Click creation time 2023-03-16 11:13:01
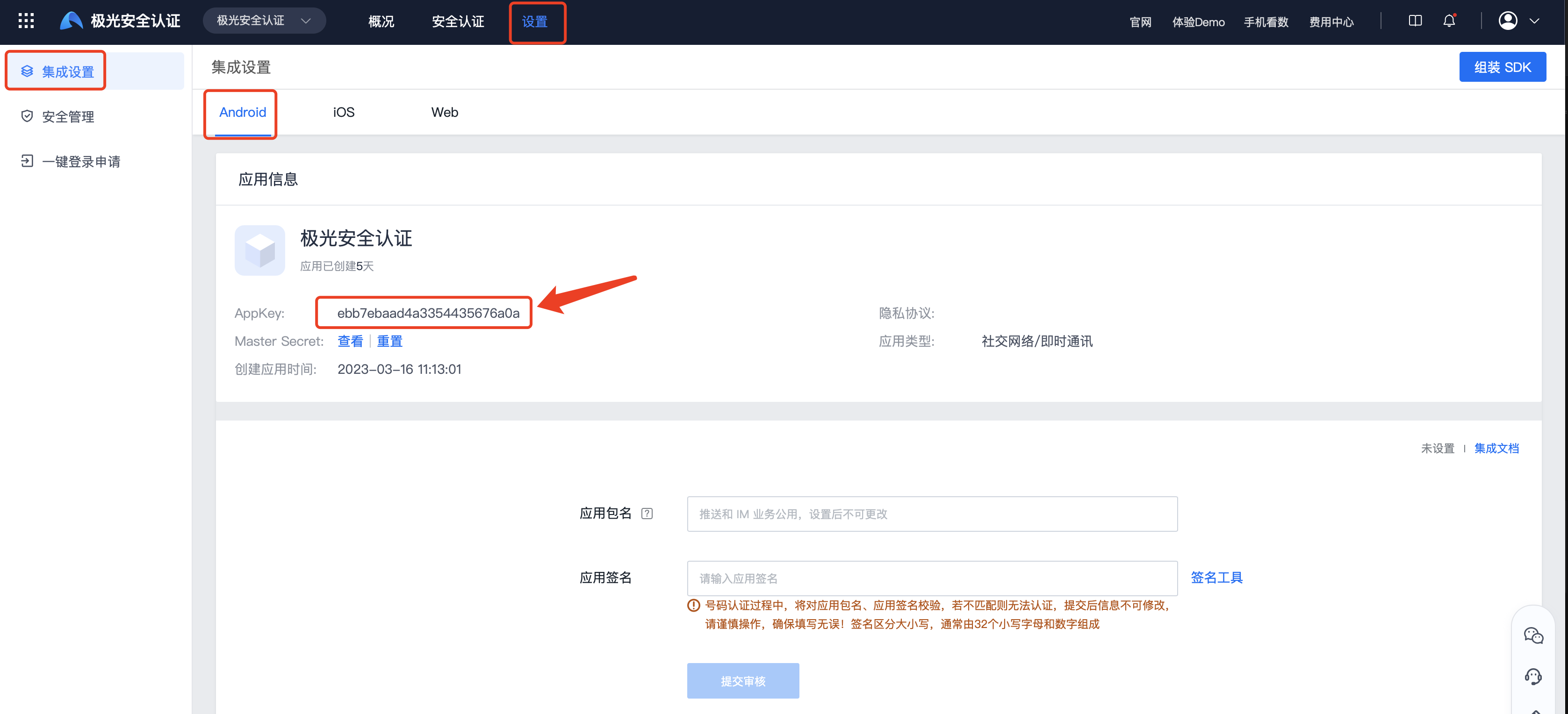Image resolution: width=1568 pixels, height=714 pixels. (x=399, y=369)
